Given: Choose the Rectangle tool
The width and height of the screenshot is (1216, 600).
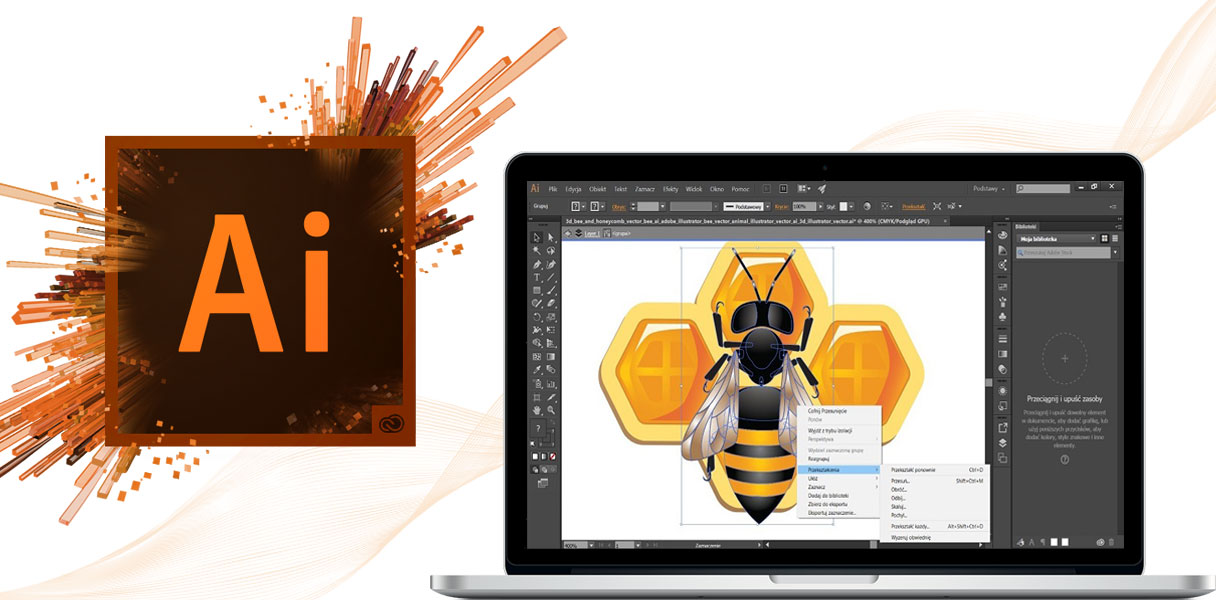Looking at the screenshot, I should coord(537,290).
